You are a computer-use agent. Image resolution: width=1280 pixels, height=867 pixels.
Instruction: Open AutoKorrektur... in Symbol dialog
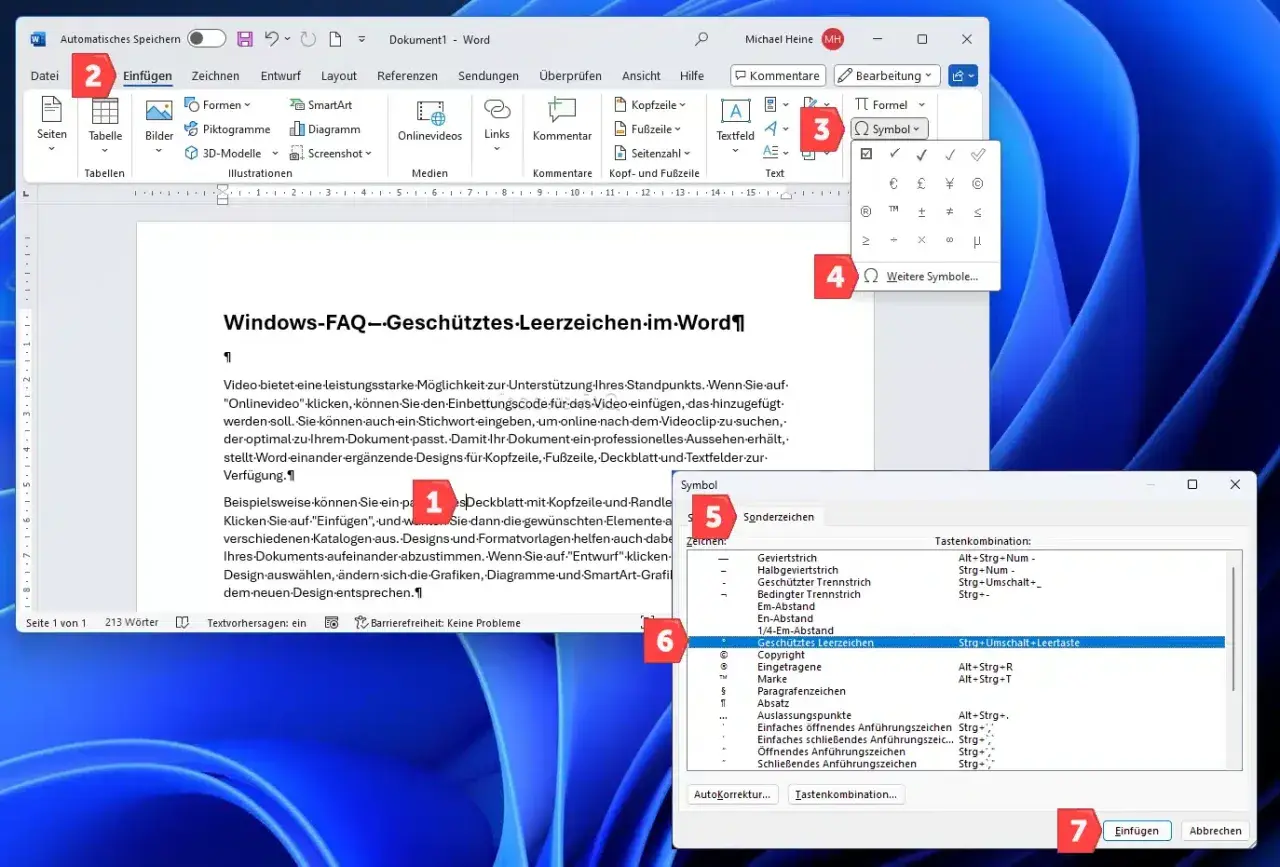(733, 794)
